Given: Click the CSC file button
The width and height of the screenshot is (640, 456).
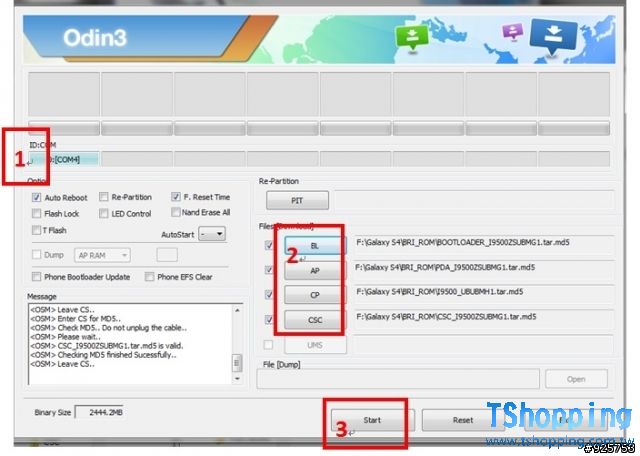Looking at the screenshot, I should click(315, 320).
